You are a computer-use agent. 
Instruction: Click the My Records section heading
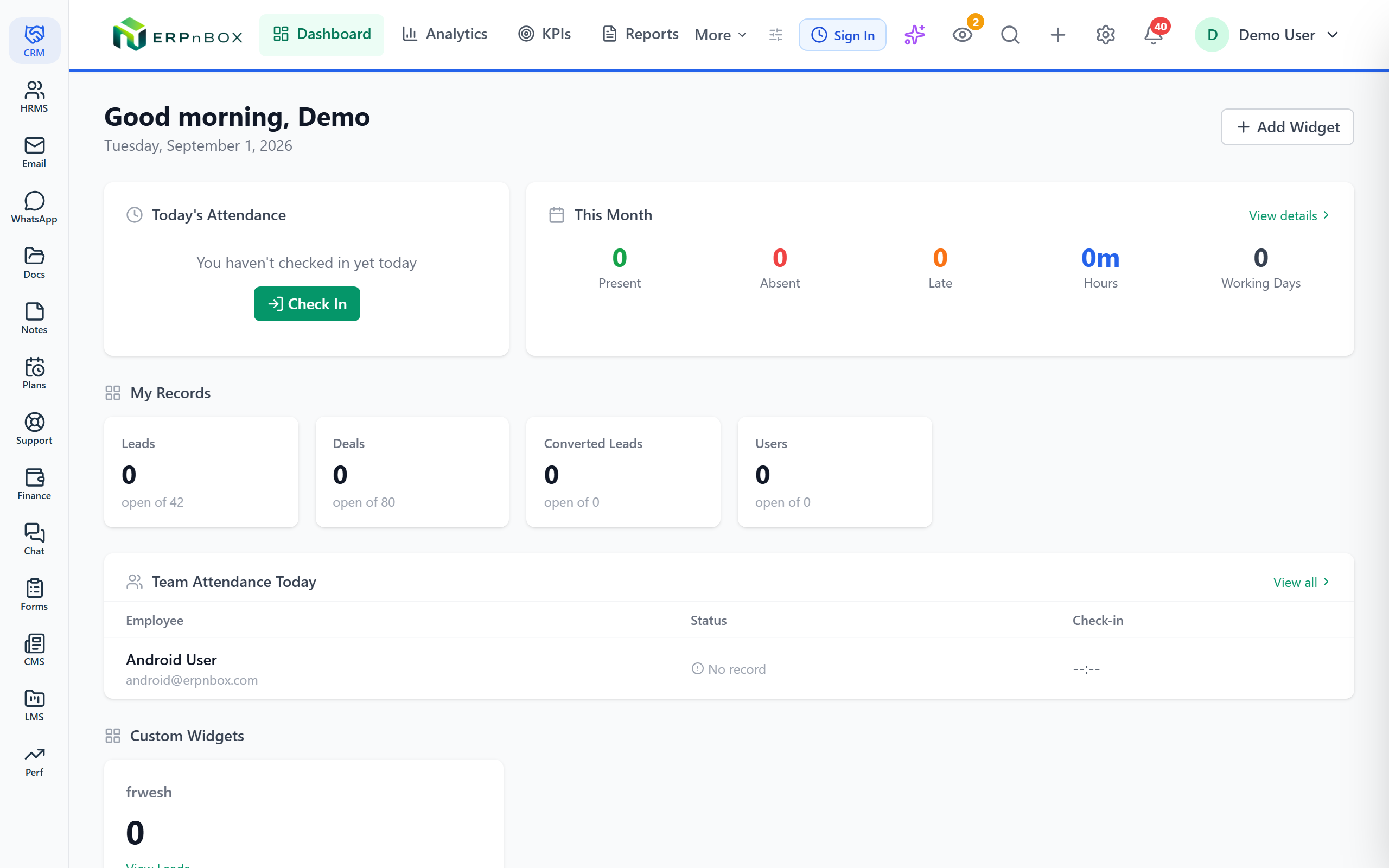pyautogui.click(x=170, y=393)
